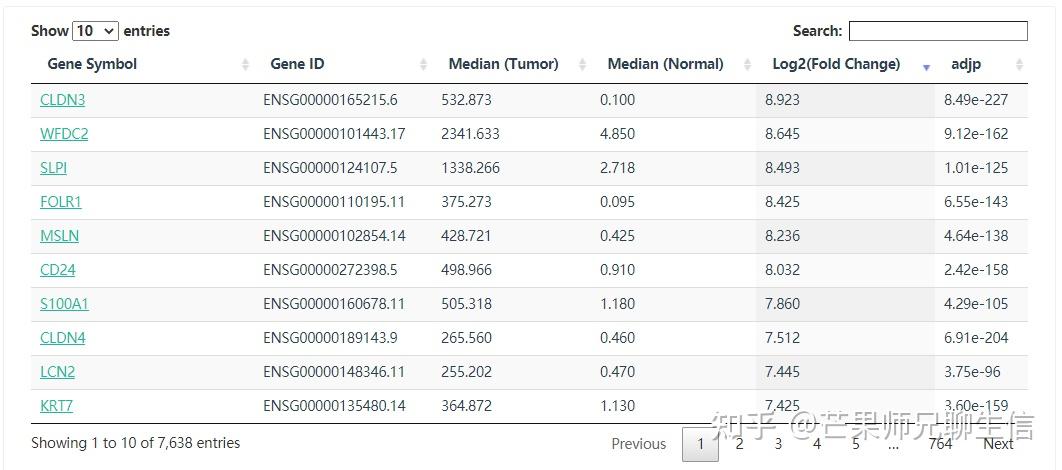Go to the Previous page
This screenshot has height=470, width=1062.
point(638,444)
